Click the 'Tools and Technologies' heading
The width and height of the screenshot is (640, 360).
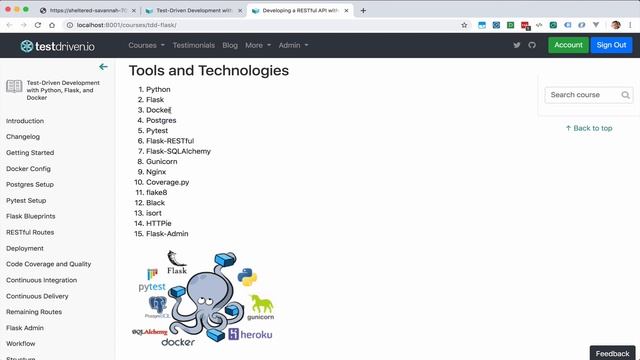pyautogui.click(x=209, y=71)
